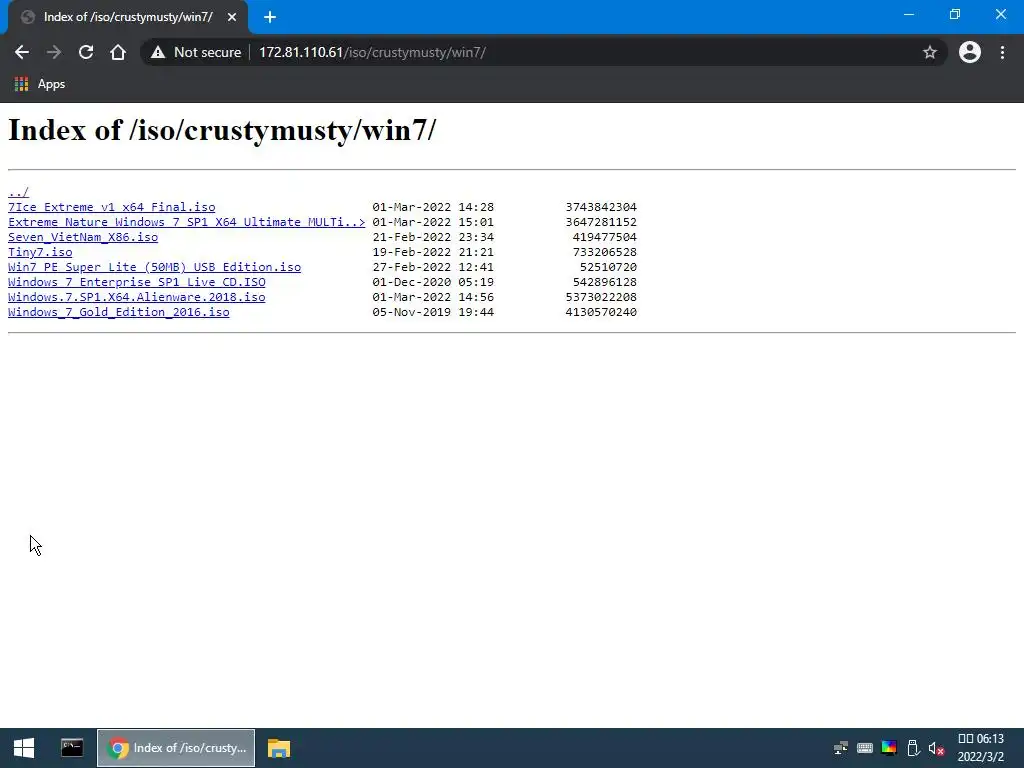Open a new browser tab
This screenshot has width=1024, height=768.
click(x=270, y=18)
